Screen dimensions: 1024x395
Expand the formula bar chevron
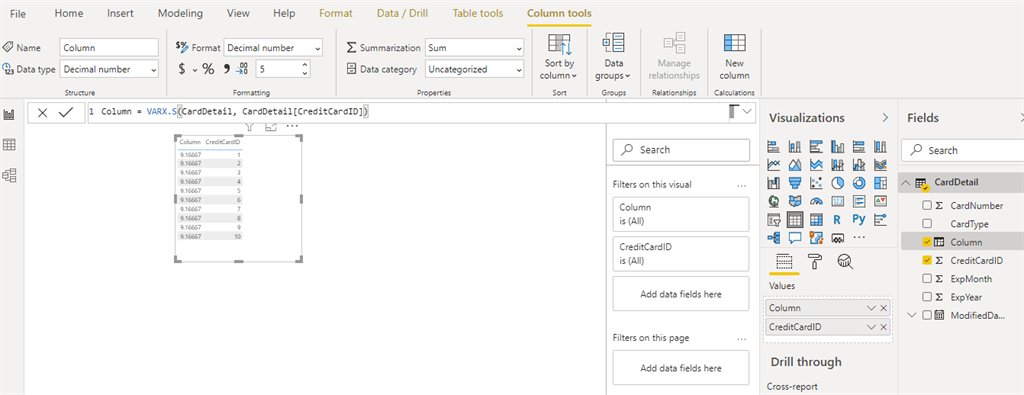[x=747, y=112]
